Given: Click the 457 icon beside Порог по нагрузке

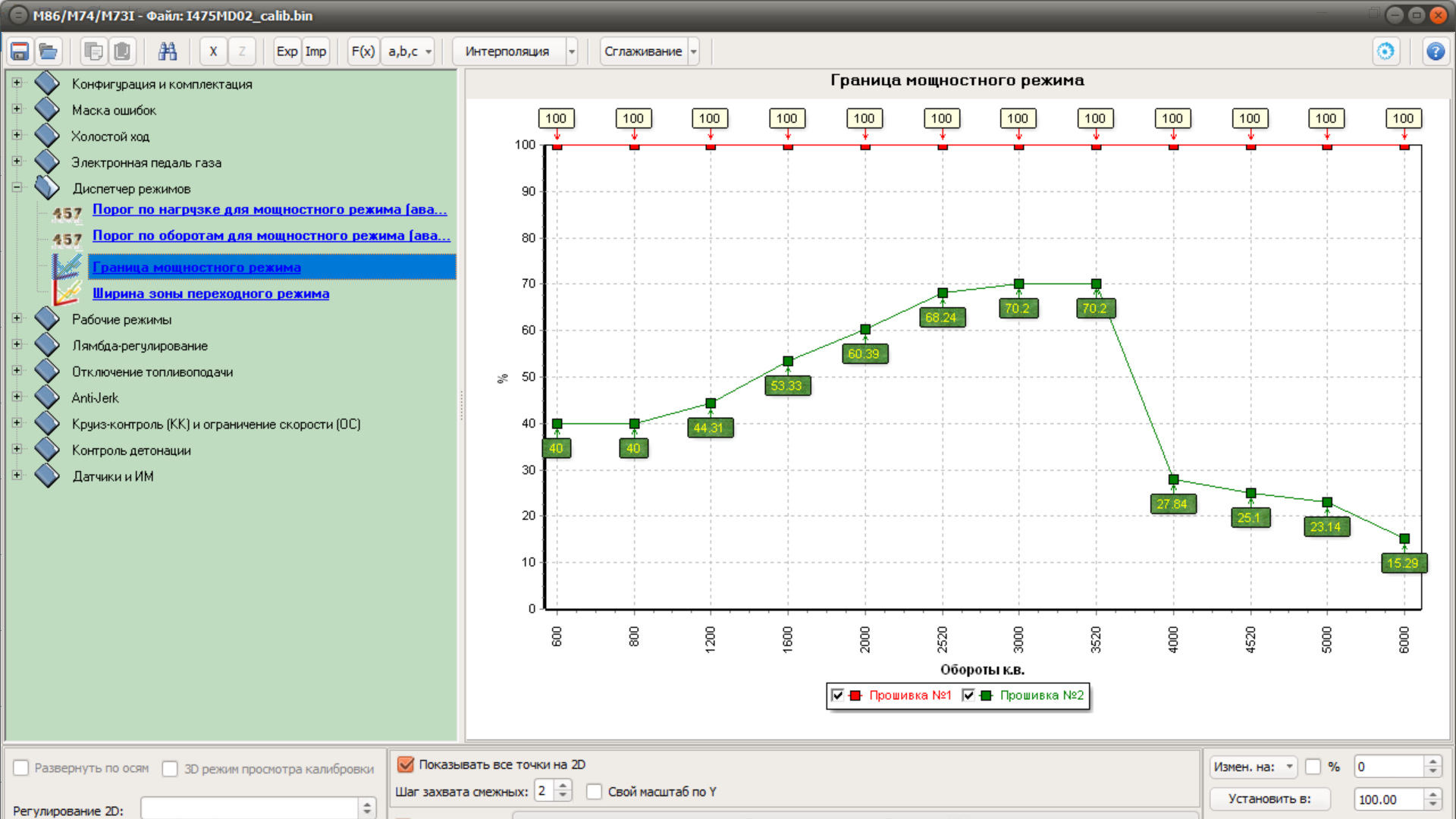Looking at the screenshot, I should pos(67,213).
